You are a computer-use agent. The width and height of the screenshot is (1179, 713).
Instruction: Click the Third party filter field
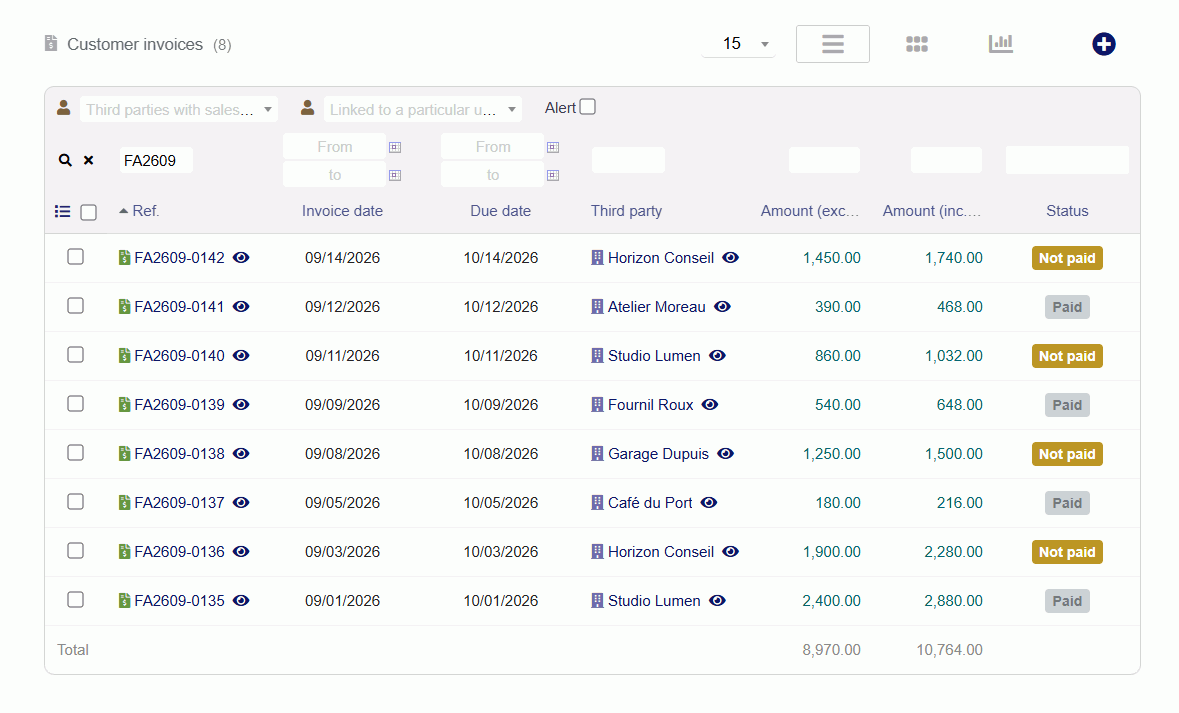(x=628, y=160)
